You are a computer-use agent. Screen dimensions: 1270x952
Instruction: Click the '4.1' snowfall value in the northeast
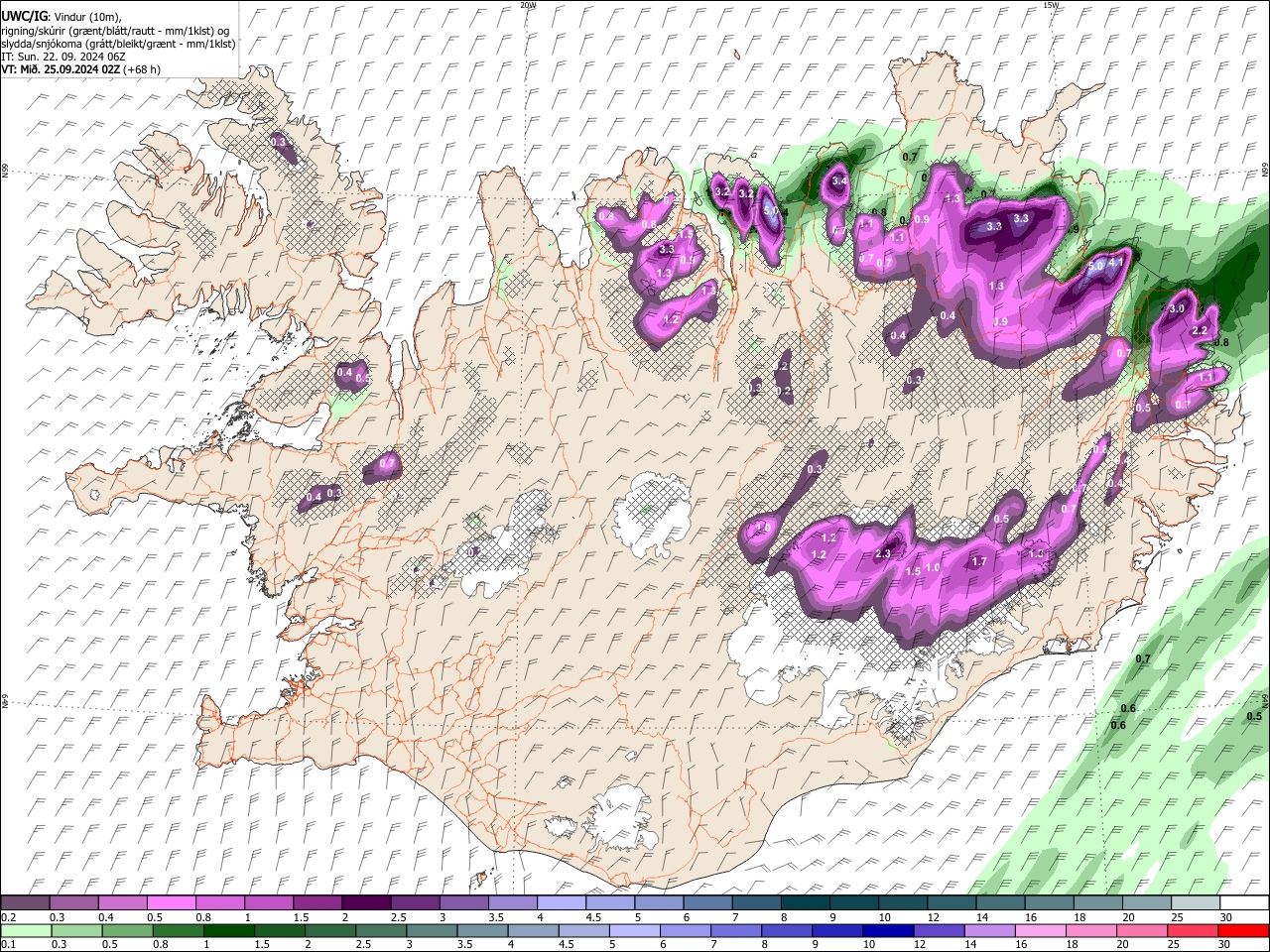(x=1115, y=263)
